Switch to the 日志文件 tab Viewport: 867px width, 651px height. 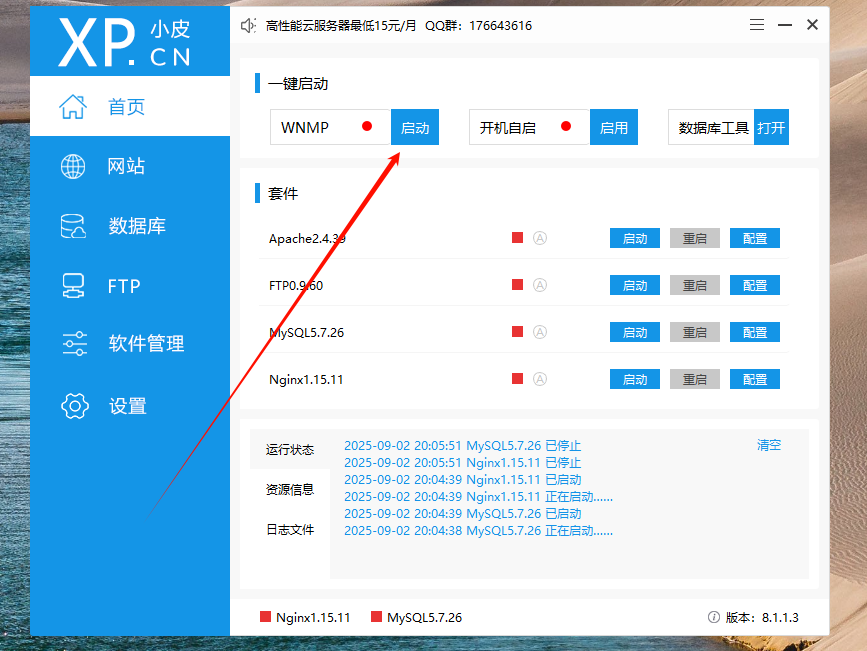290,530
